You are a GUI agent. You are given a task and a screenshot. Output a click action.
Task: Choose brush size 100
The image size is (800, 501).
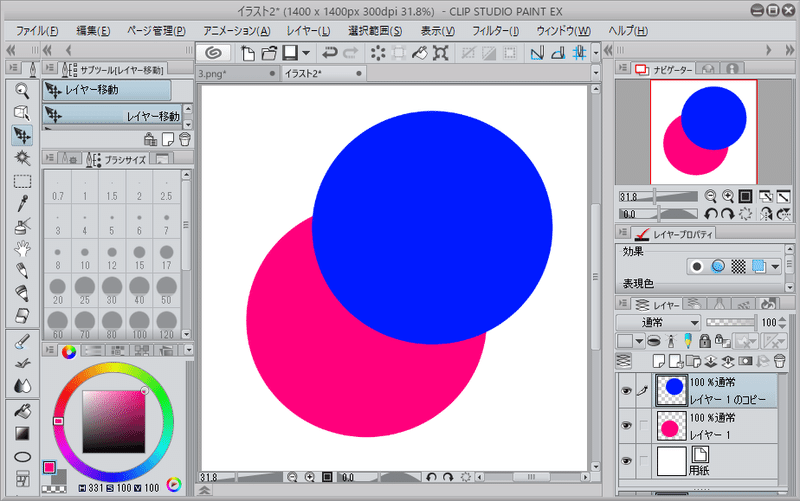click(139, 325)
